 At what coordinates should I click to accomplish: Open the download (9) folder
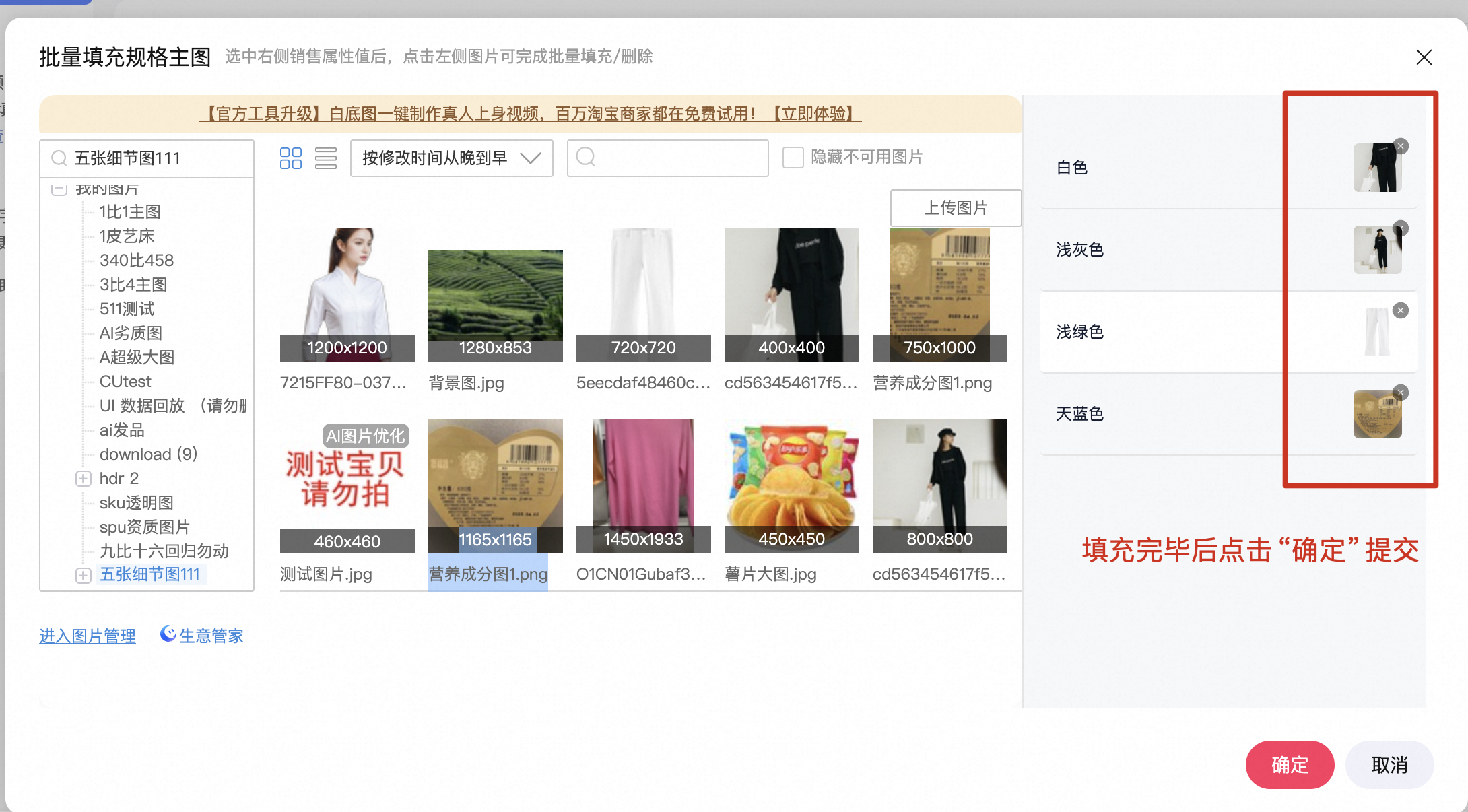[148, 454]
